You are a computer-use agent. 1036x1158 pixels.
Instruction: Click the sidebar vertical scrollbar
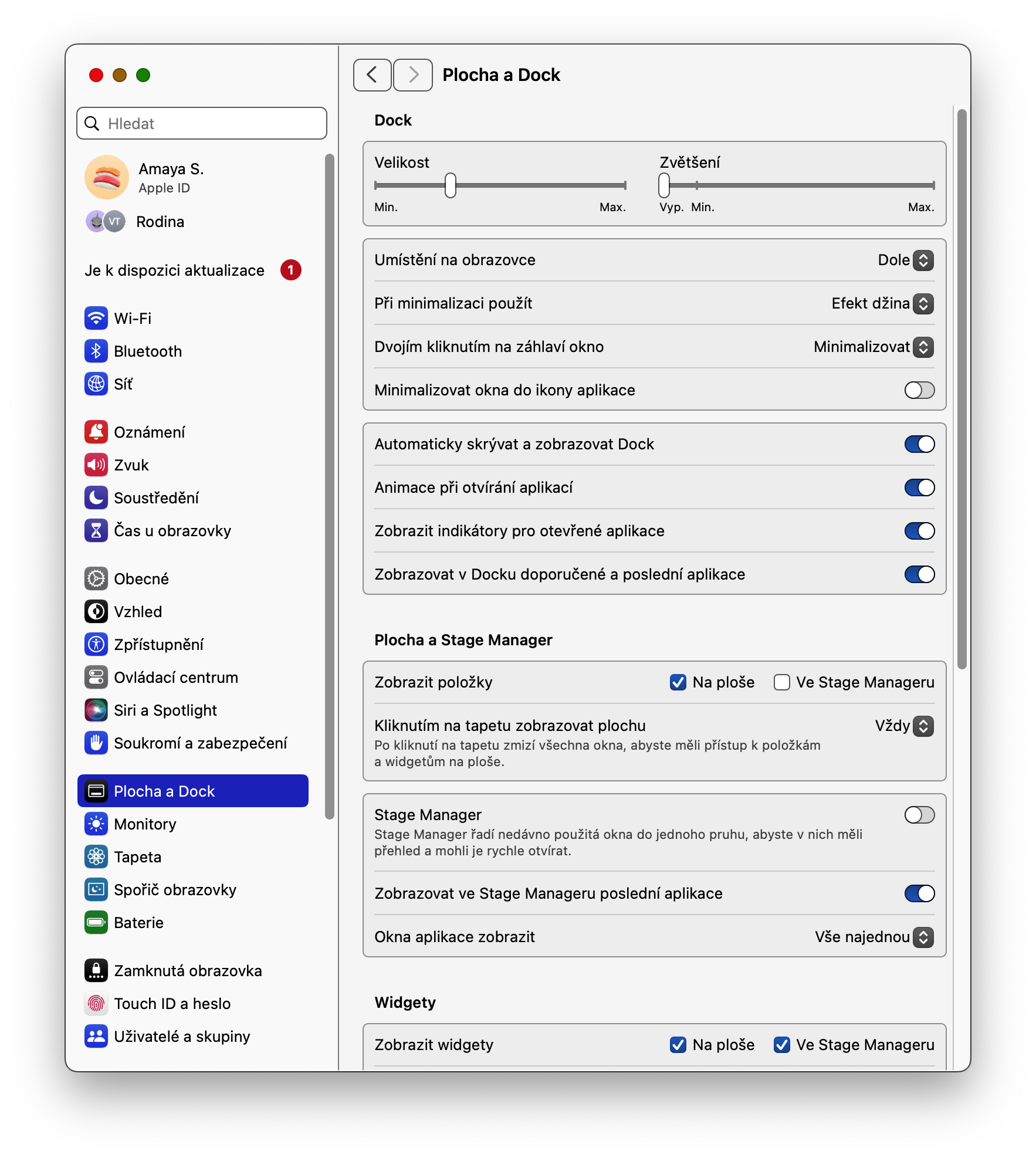pos(330,486)
